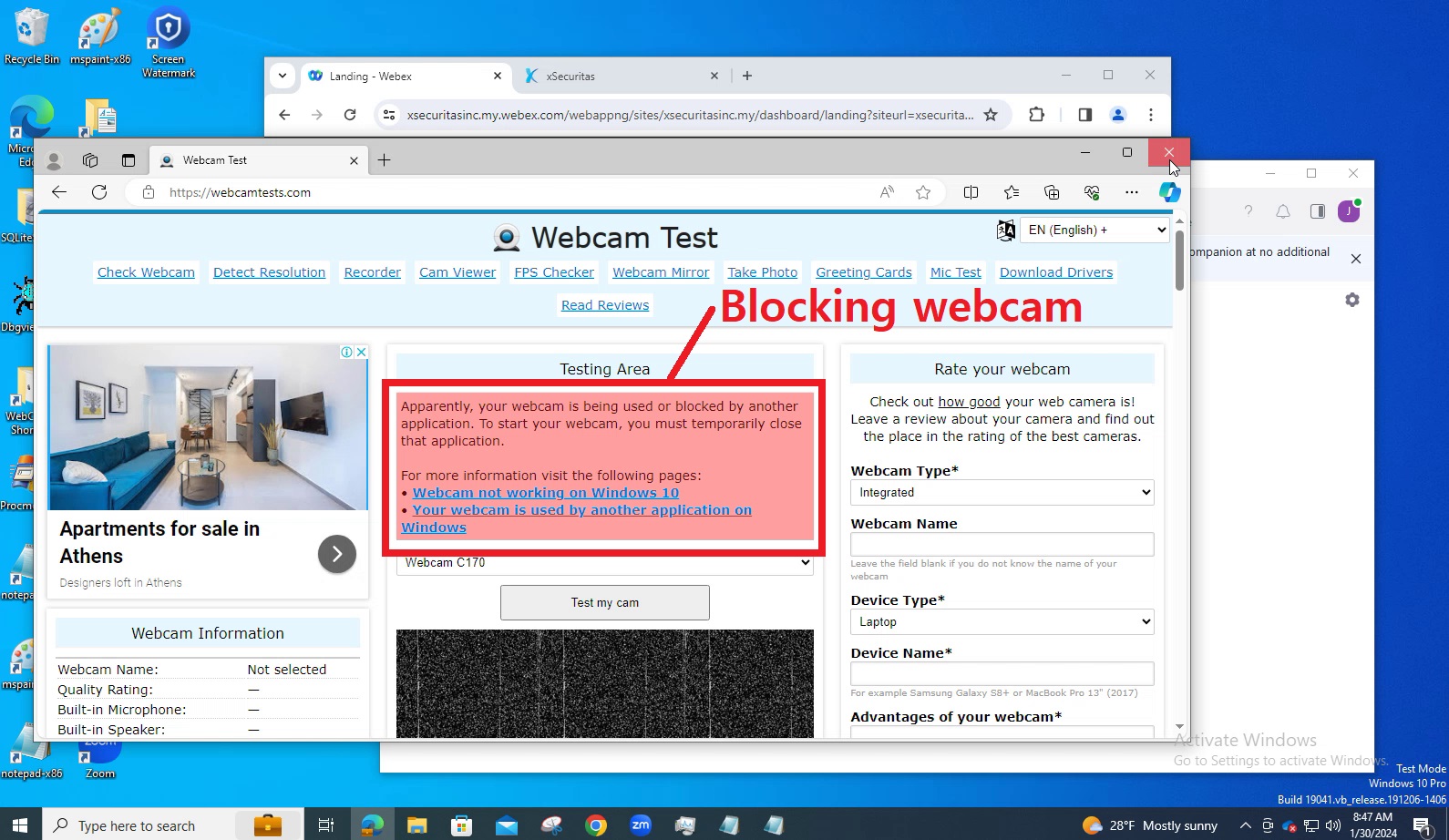Click Refresh button in Edge
The image size is (1449, 840).
click(x=99, y=192)
